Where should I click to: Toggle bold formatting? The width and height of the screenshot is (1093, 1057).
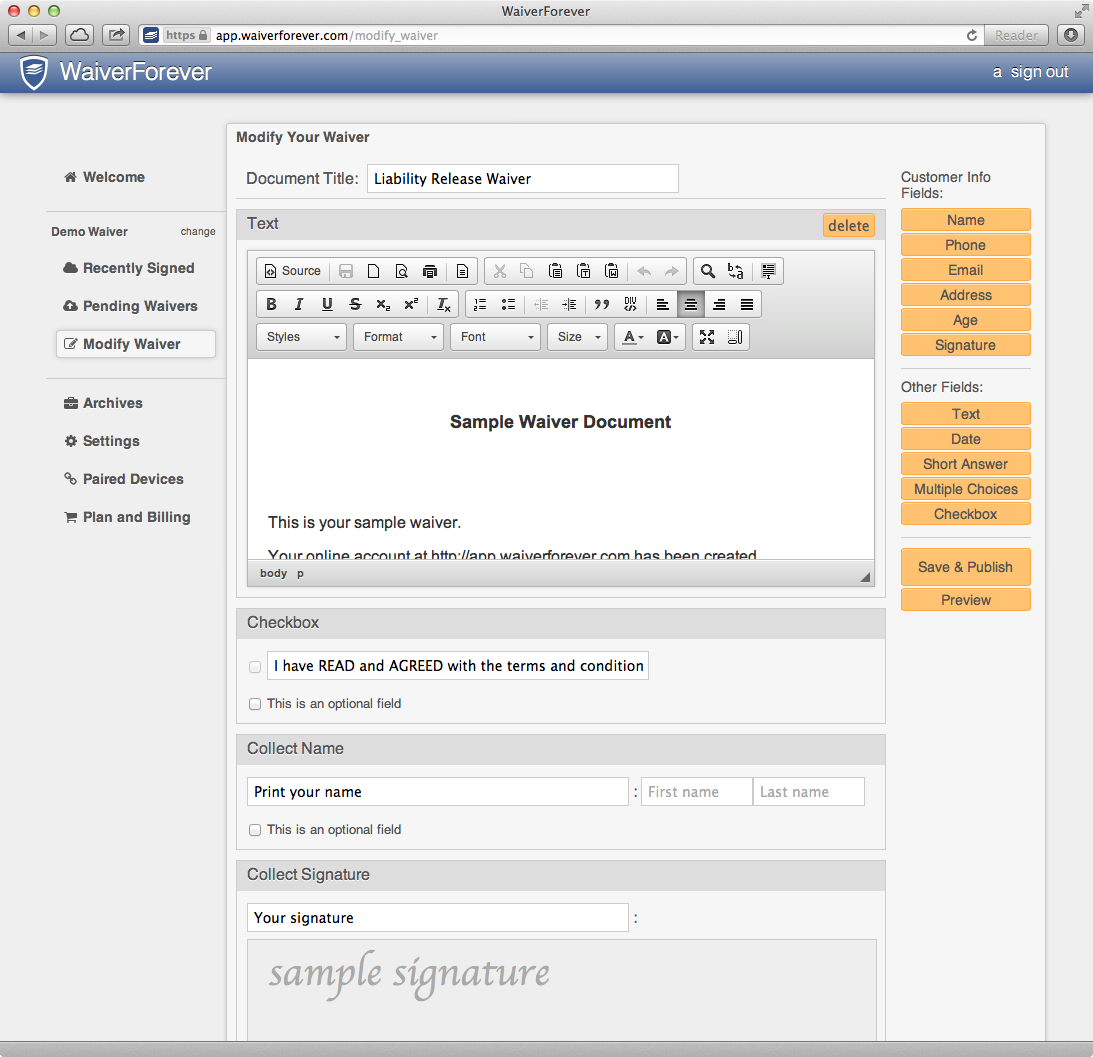click(271, 305)
